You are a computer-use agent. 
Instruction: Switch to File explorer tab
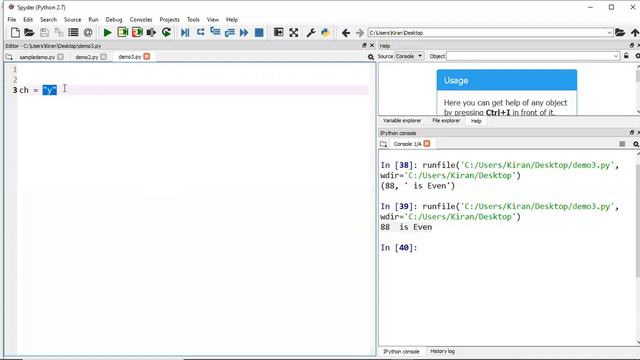coord(446,121)
